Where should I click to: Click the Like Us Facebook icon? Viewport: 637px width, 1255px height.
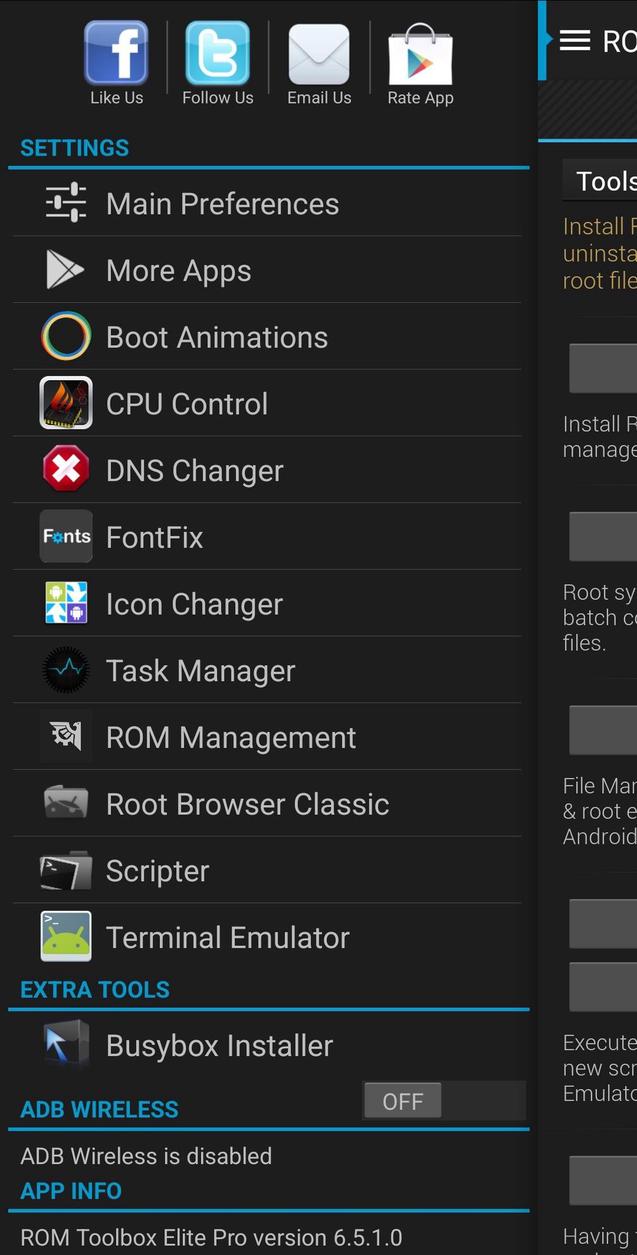pyautogui.click(x=116, y=55)
